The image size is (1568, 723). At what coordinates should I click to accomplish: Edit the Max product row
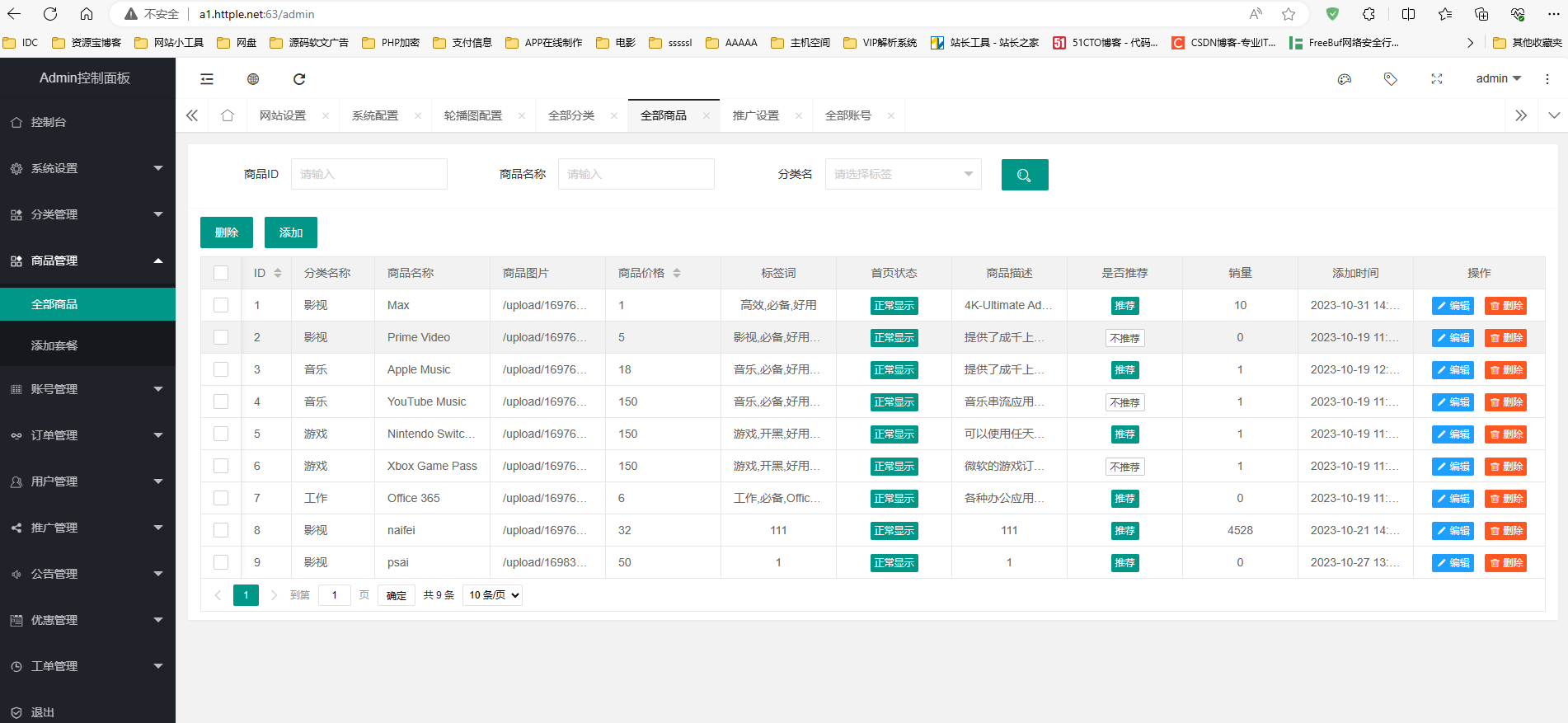pyautogui.click(x=1453, y=306)
